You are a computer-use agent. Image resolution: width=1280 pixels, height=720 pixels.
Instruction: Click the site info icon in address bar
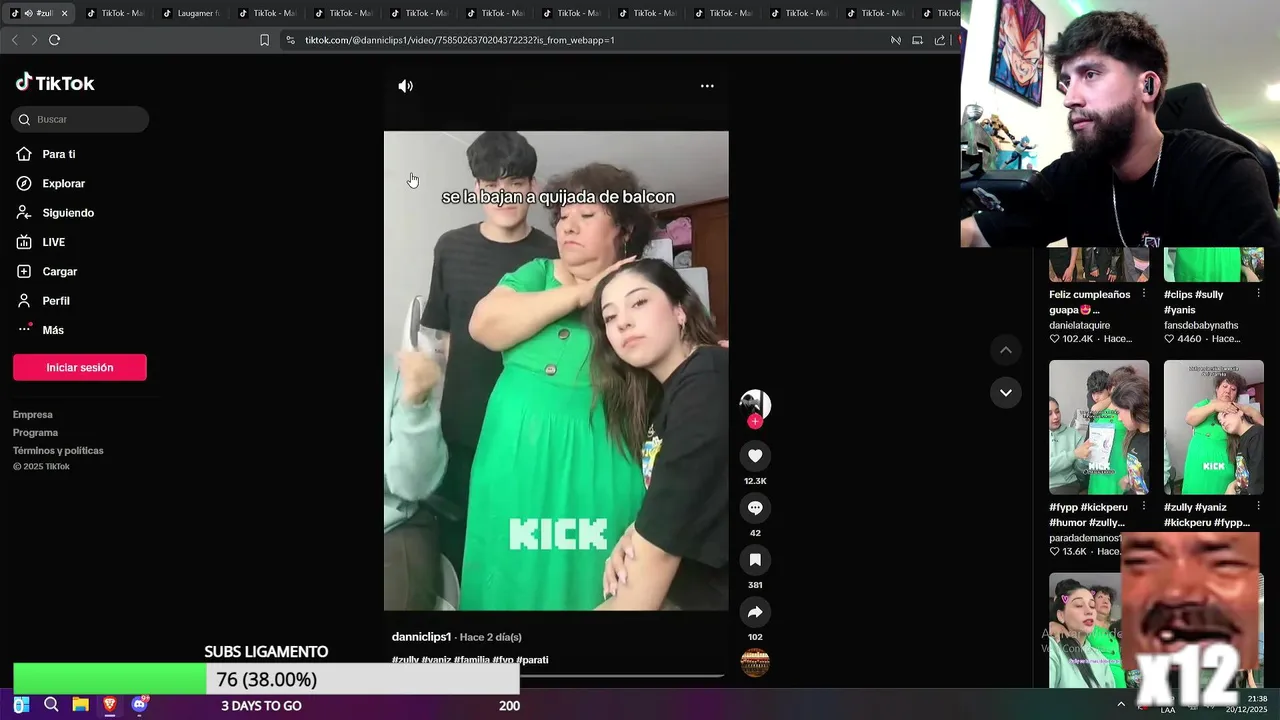290,40
